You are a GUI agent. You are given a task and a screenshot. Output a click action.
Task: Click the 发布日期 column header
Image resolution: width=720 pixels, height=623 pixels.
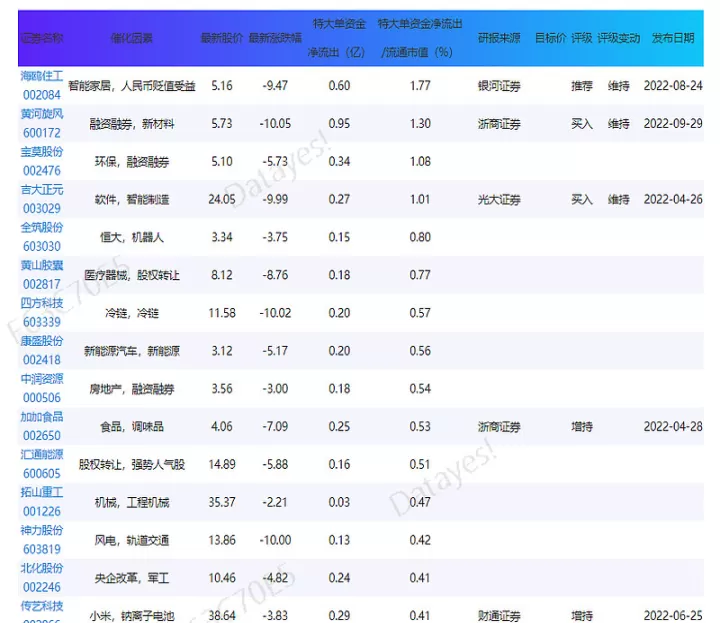point(673,38)
